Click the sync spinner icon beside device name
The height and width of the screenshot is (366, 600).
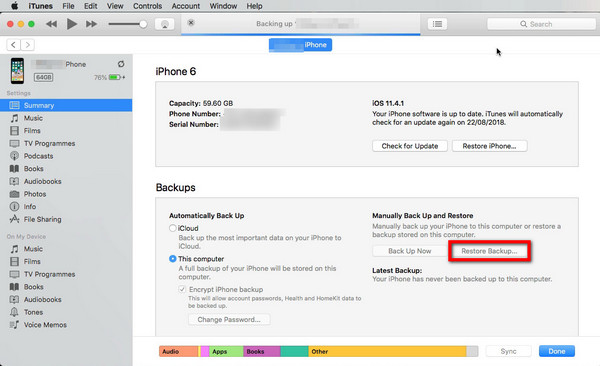(121, 64)
